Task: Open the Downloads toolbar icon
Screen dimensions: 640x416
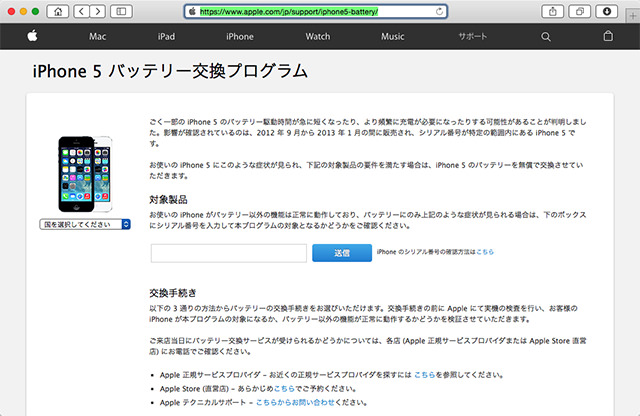Action: pyautogui.click(x=607, y=11)
